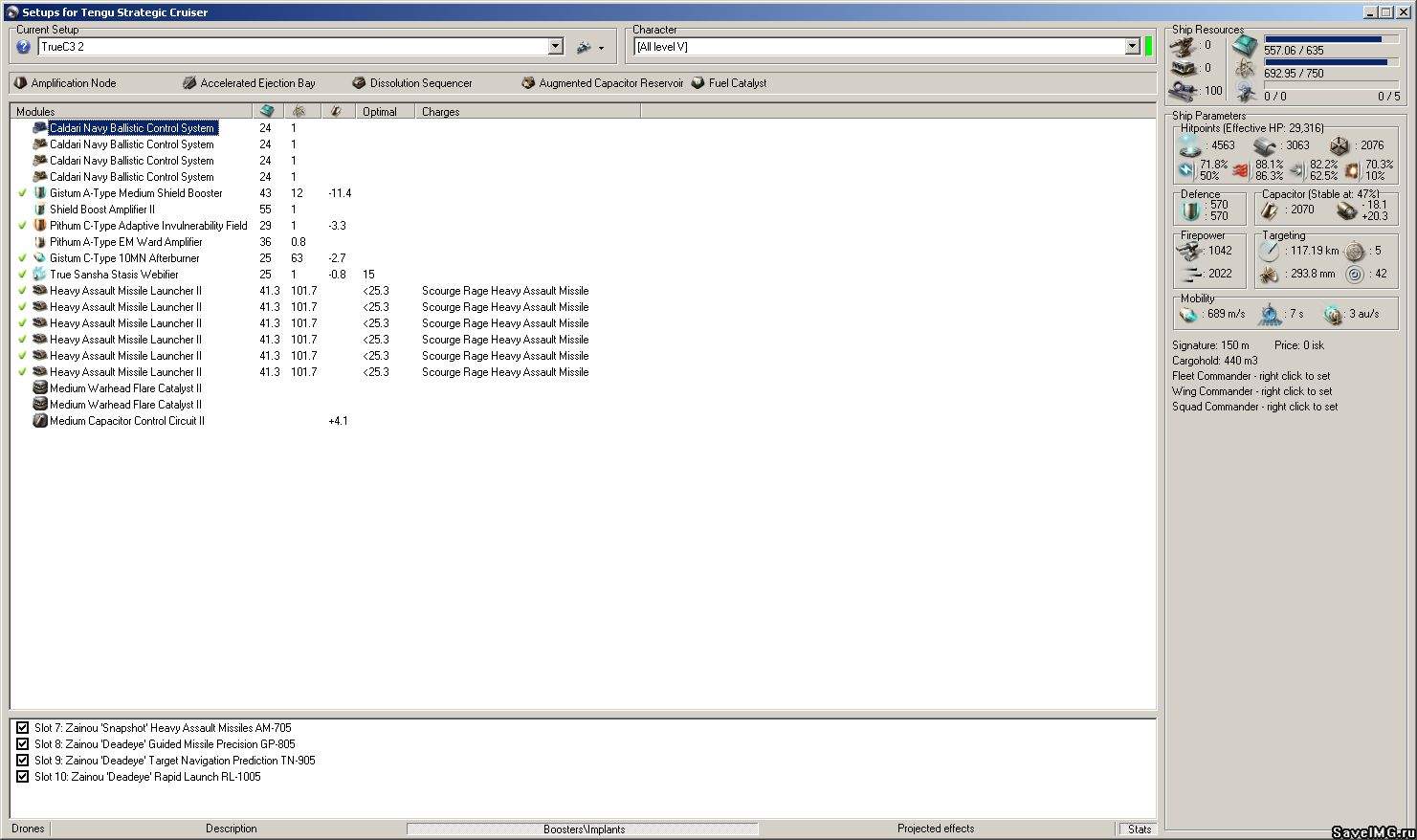
Task: Click the Gistum A-Type Medium Shield Booster icon
Action: point(40,193)
